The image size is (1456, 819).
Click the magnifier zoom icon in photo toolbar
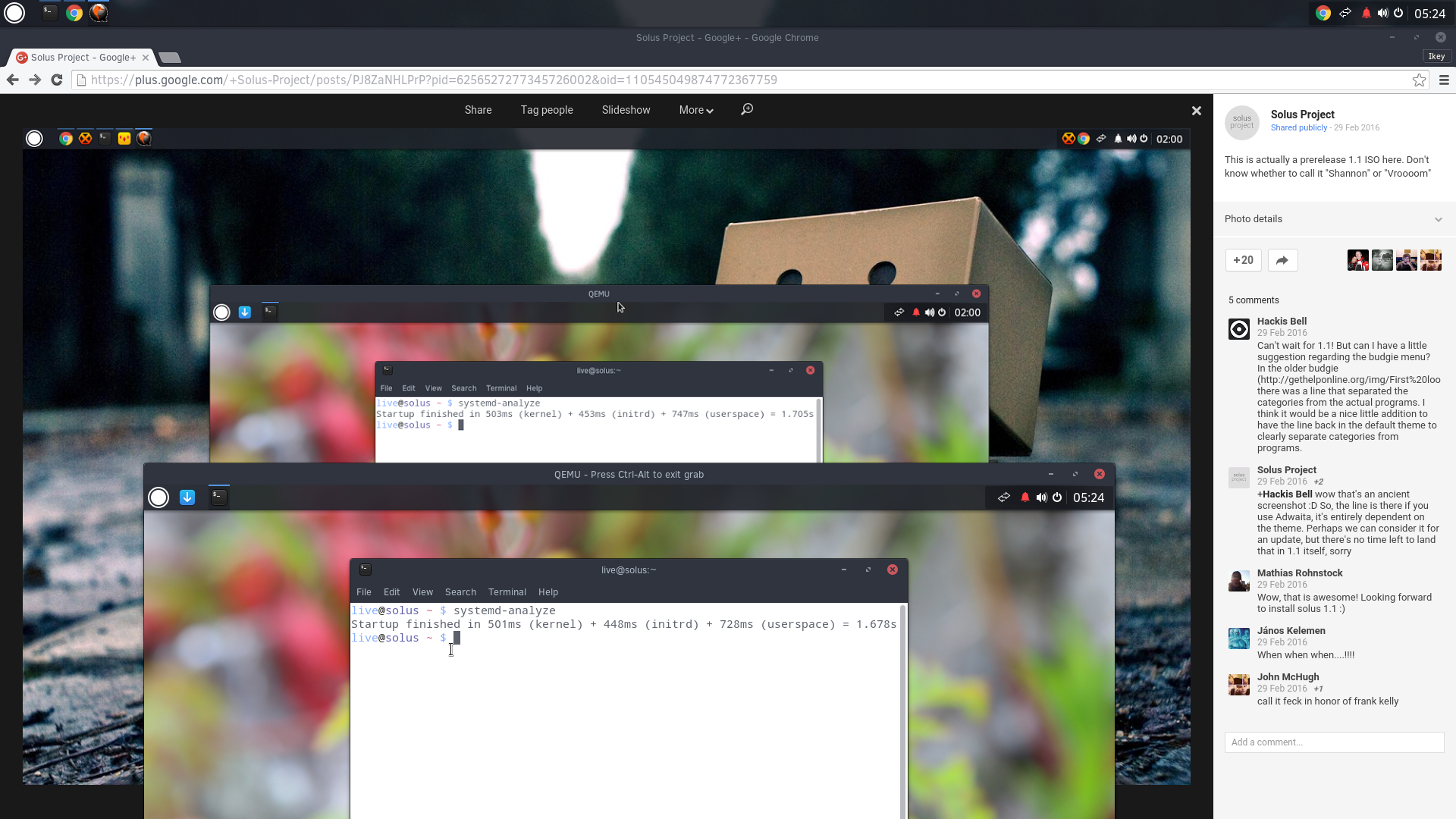747,109
